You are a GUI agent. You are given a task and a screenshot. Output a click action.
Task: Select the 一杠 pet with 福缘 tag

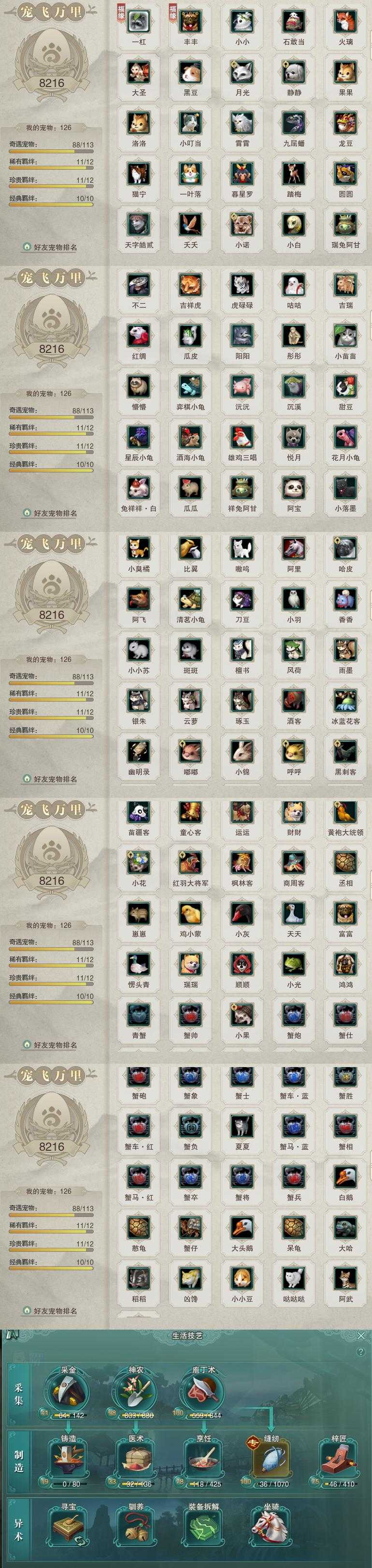pyautogui.click(x=139, y=21)
